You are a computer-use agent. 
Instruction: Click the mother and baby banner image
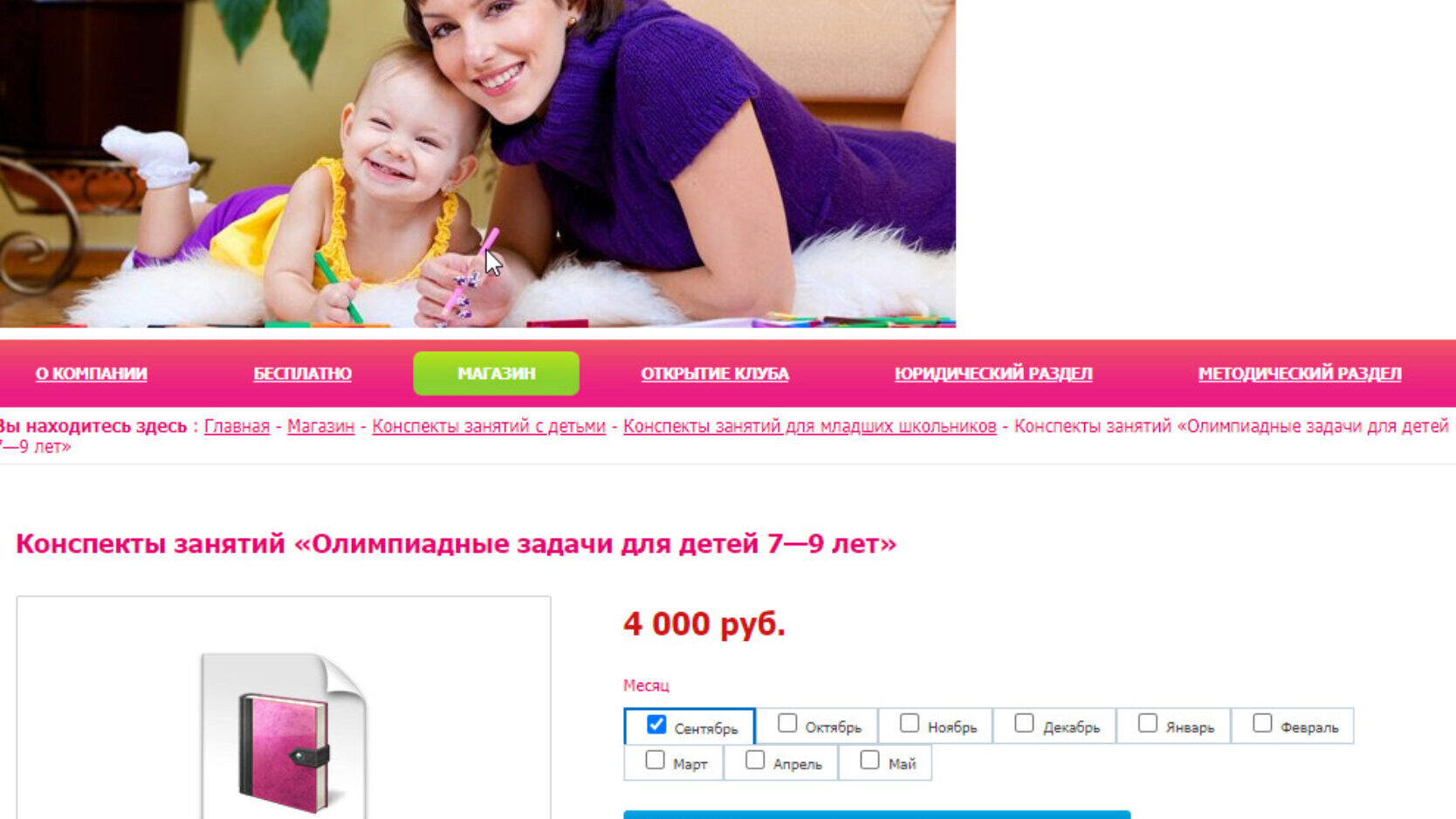coord(477,163)
